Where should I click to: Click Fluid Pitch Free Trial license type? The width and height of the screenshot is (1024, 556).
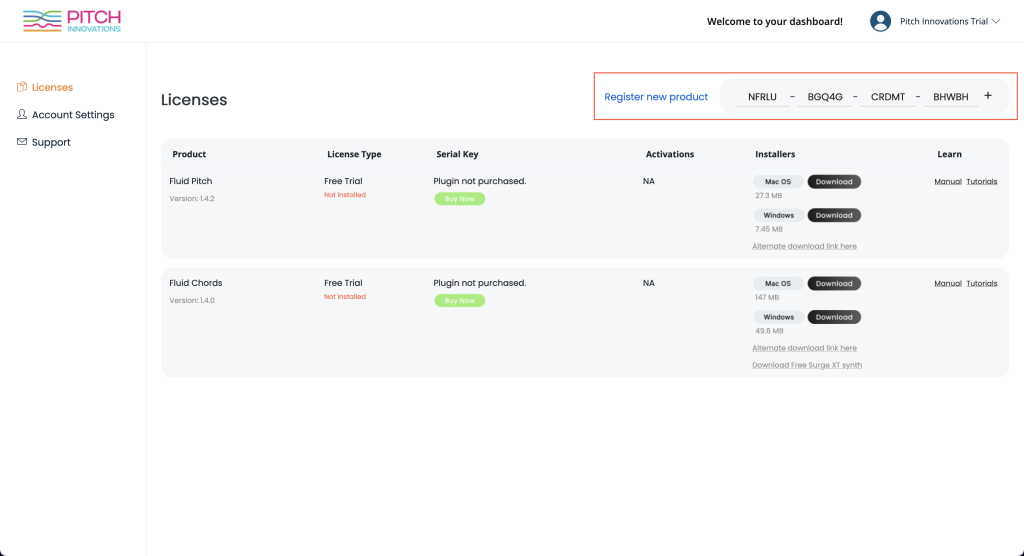coord(343,181)
